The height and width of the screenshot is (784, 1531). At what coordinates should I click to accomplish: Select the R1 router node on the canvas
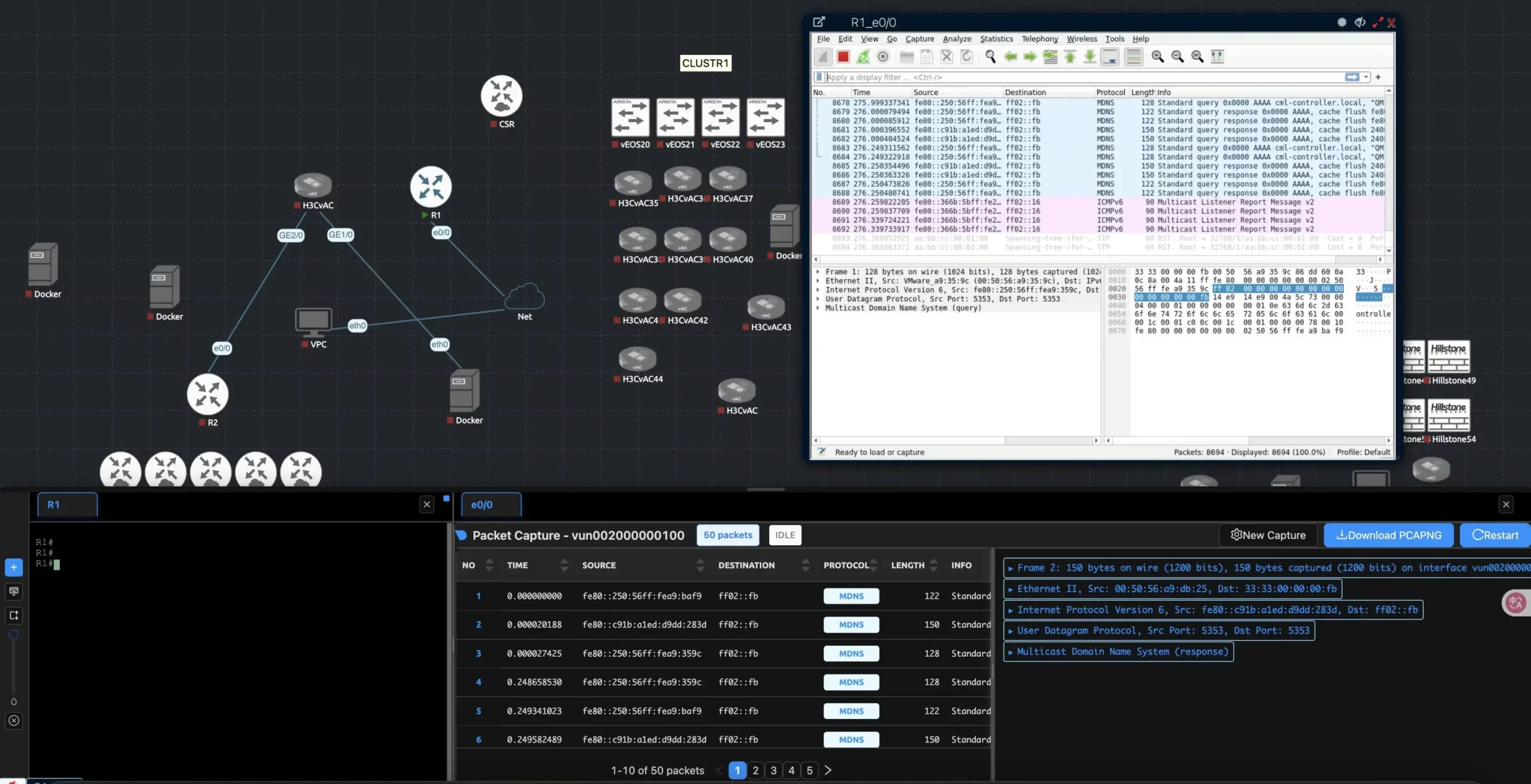(431, 187)
